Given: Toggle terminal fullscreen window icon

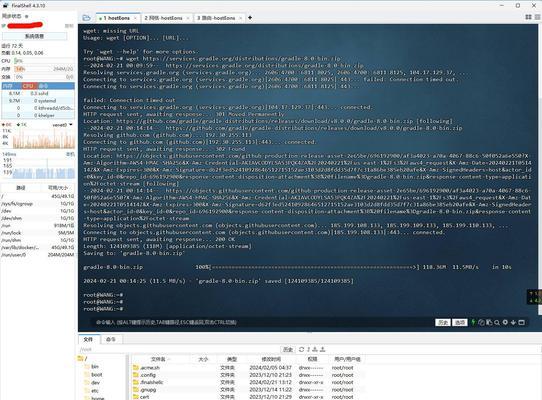Looking at the screenshot, I should (522, 322).
